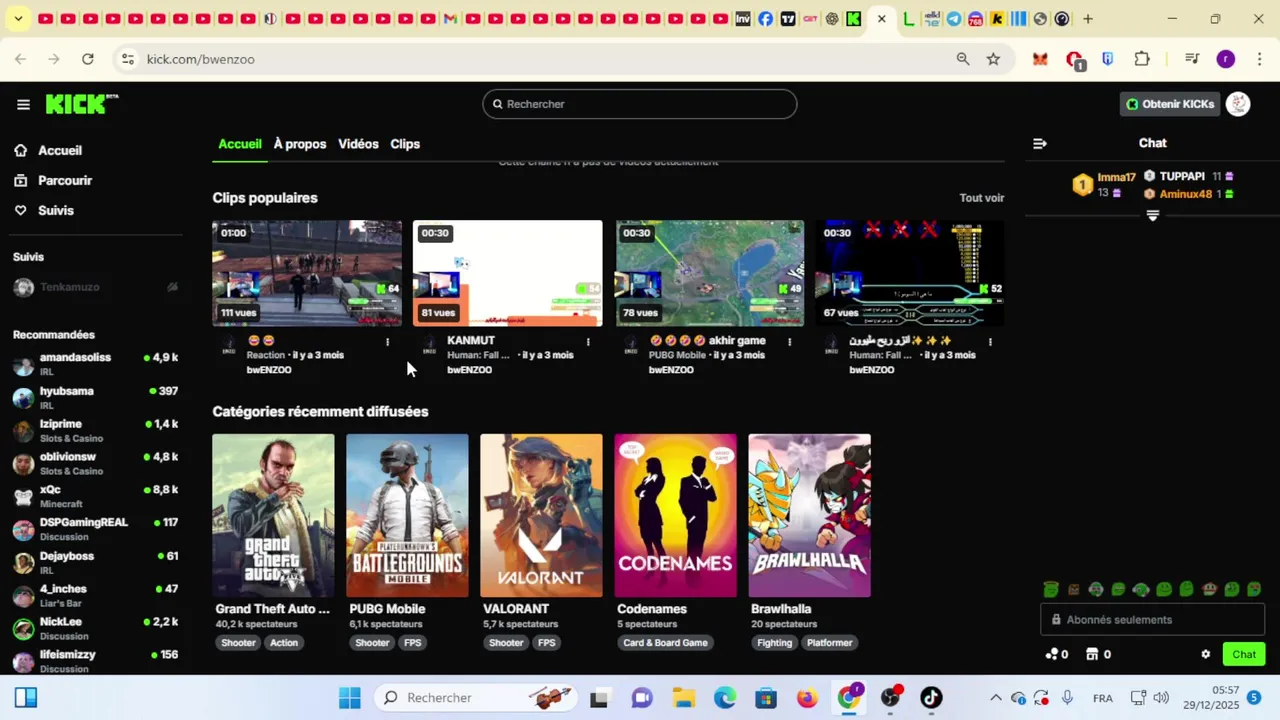This screenshot has width=1280, height=720.
Task: Open TikTok from the taskbar
Action: pos(931,698)
